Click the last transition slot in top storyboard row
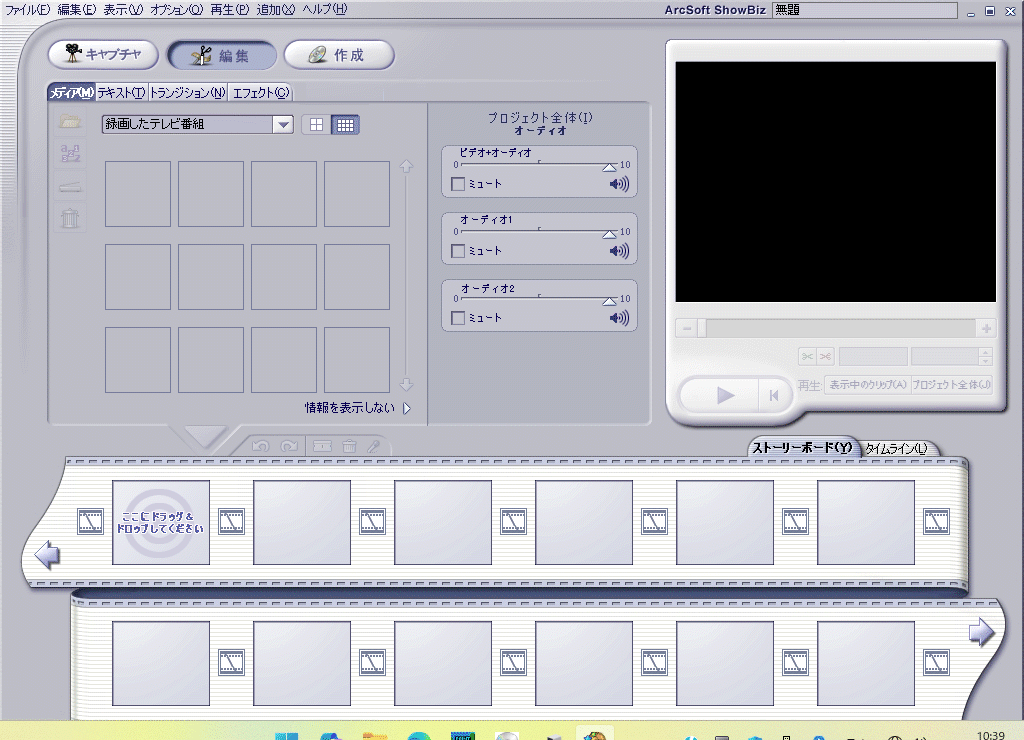 [x=936, y=522]
